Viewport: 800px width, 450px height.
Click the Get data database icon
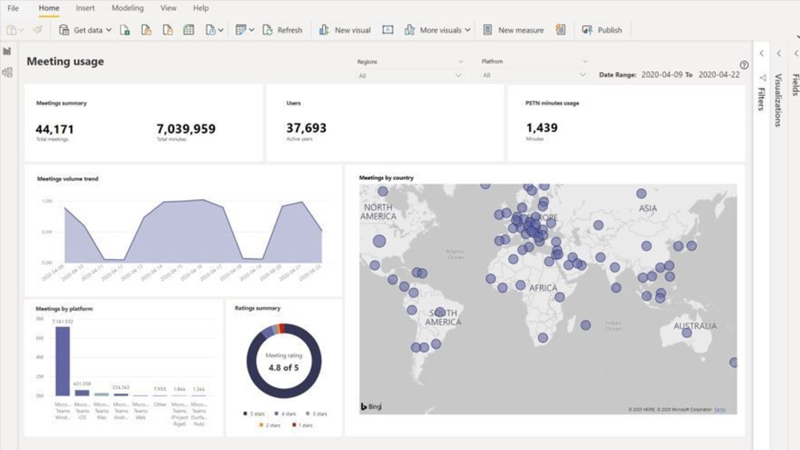click(x=64, y=30)
